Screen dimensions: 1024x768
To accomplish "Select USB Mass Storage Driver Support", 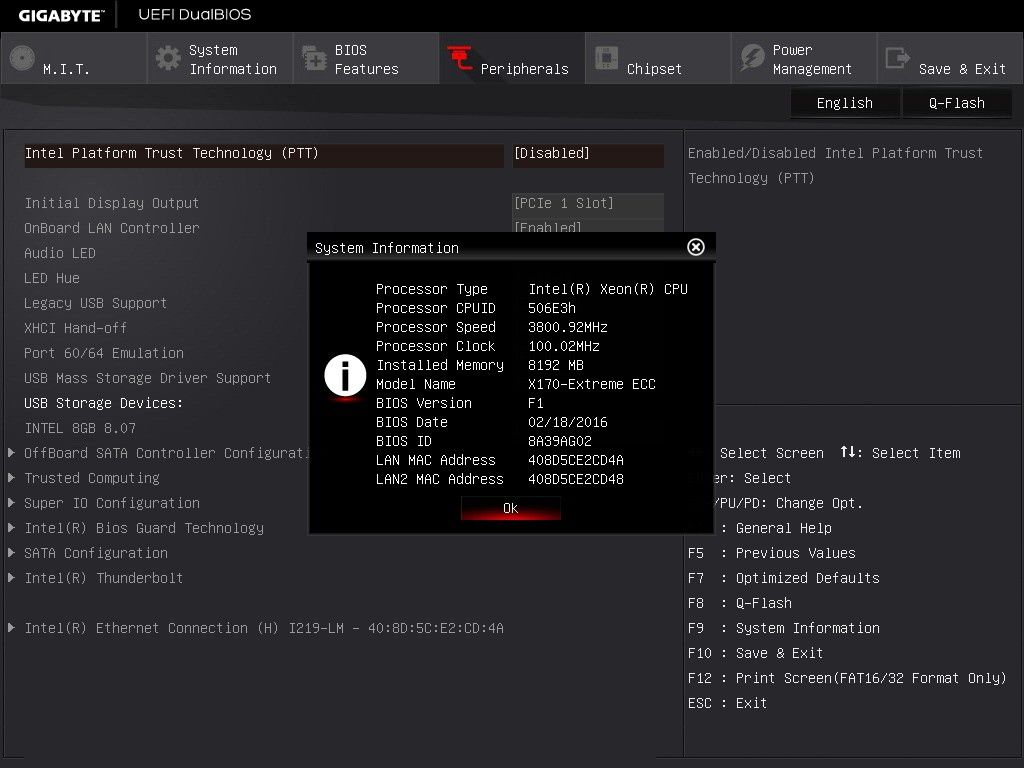I will [148, 378].
